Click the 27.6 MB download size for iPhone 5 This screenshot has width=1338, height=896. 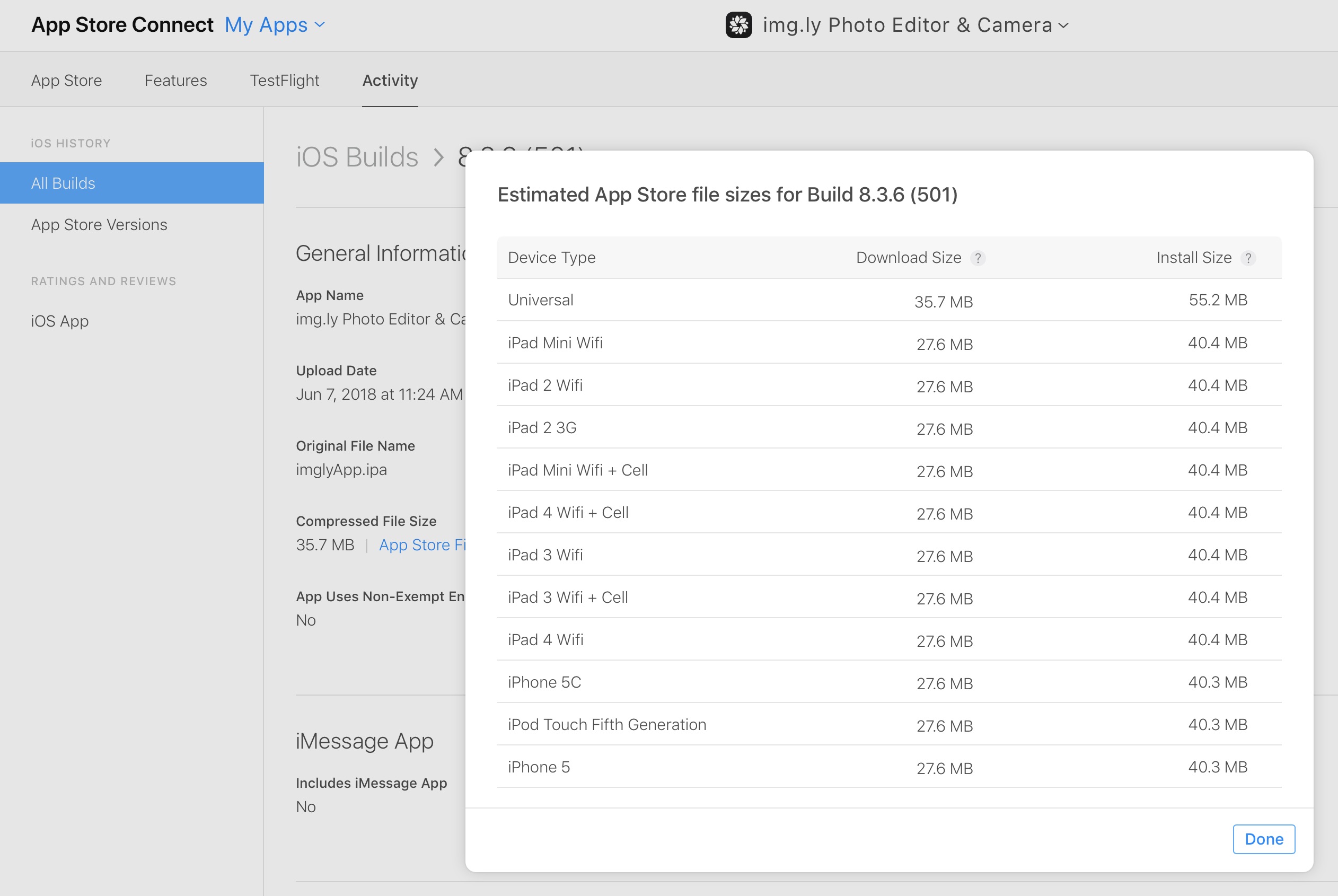(x=944, y=769)
